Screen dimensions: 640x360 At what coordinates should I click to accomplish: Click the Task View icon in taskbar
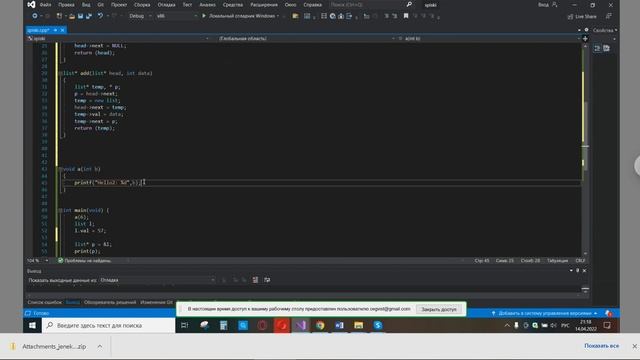pyautogui.click(x=185, y=325)
